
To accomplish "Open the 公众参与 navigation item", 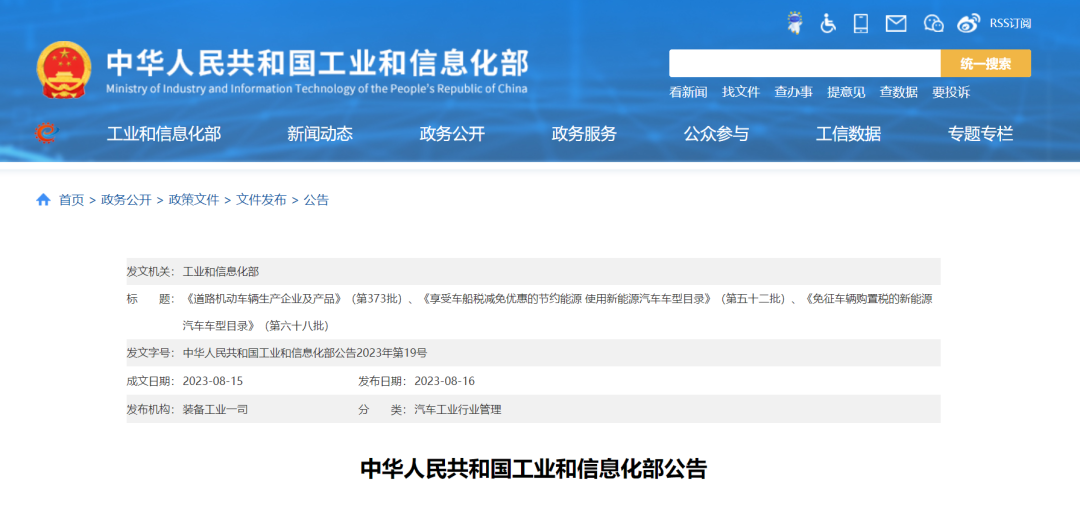I will coord(716,134).
